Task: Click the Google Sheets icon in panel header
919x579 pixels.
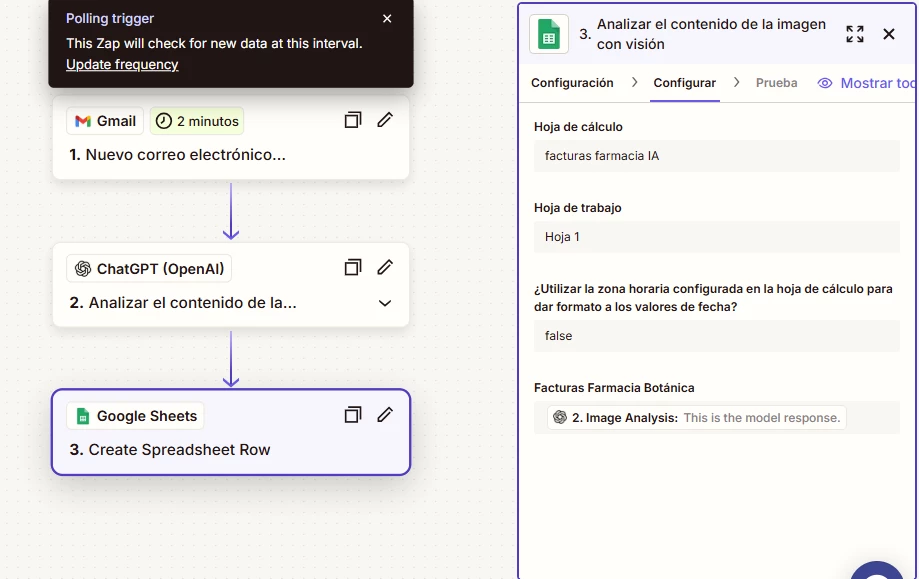Action: coord(549,34)
